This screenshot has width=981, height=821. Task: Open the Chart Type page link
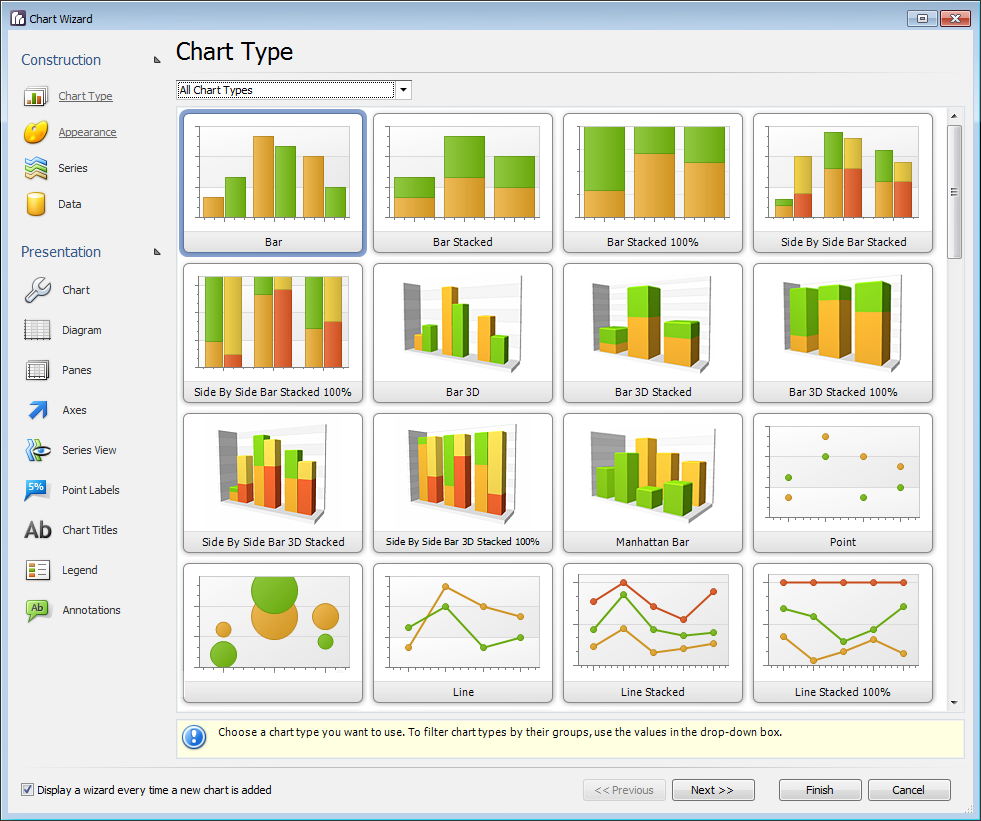coord(86,96)
